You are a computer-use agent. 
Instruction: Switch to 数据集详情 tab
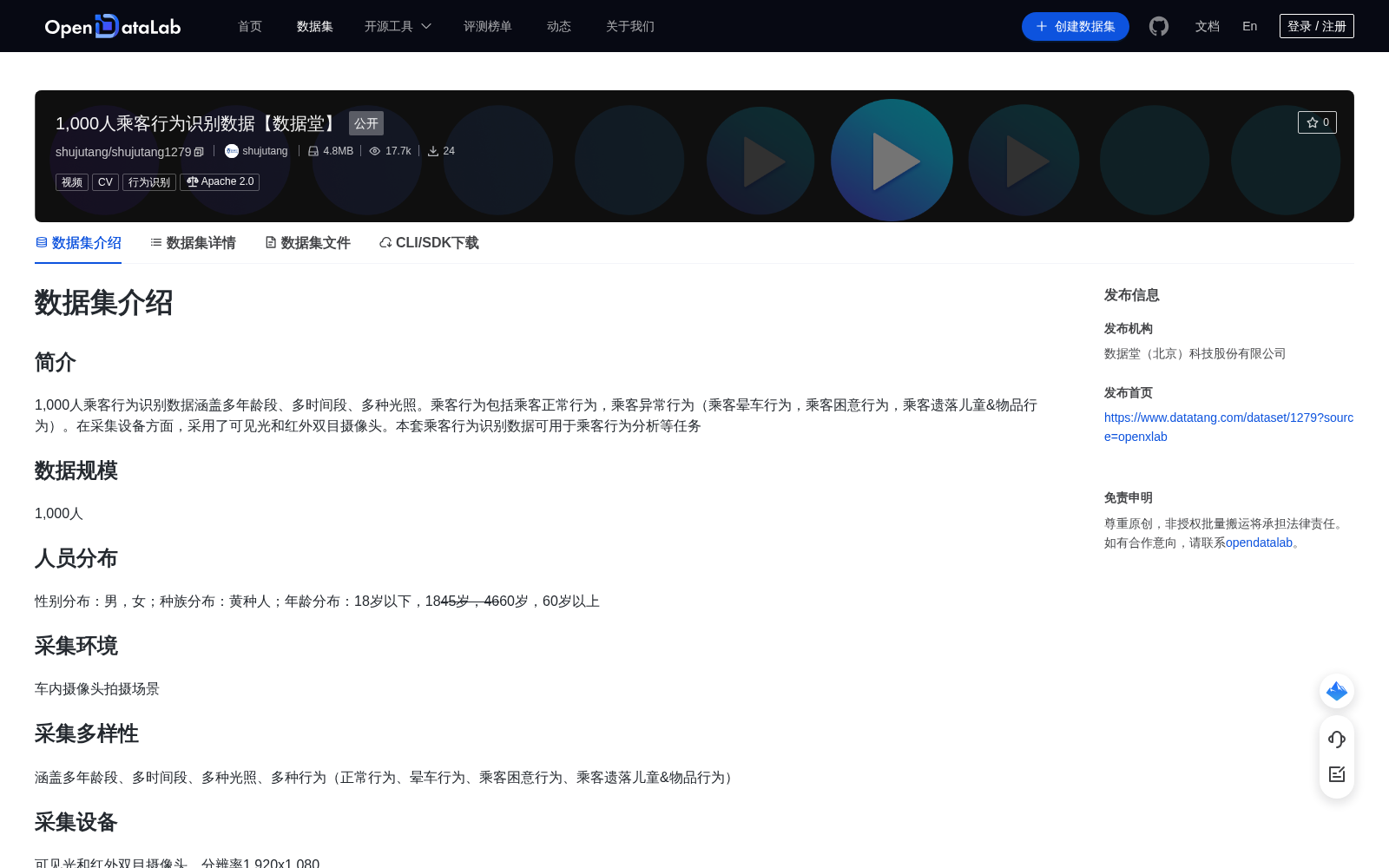pyautogui.click(x=193, y=243)
